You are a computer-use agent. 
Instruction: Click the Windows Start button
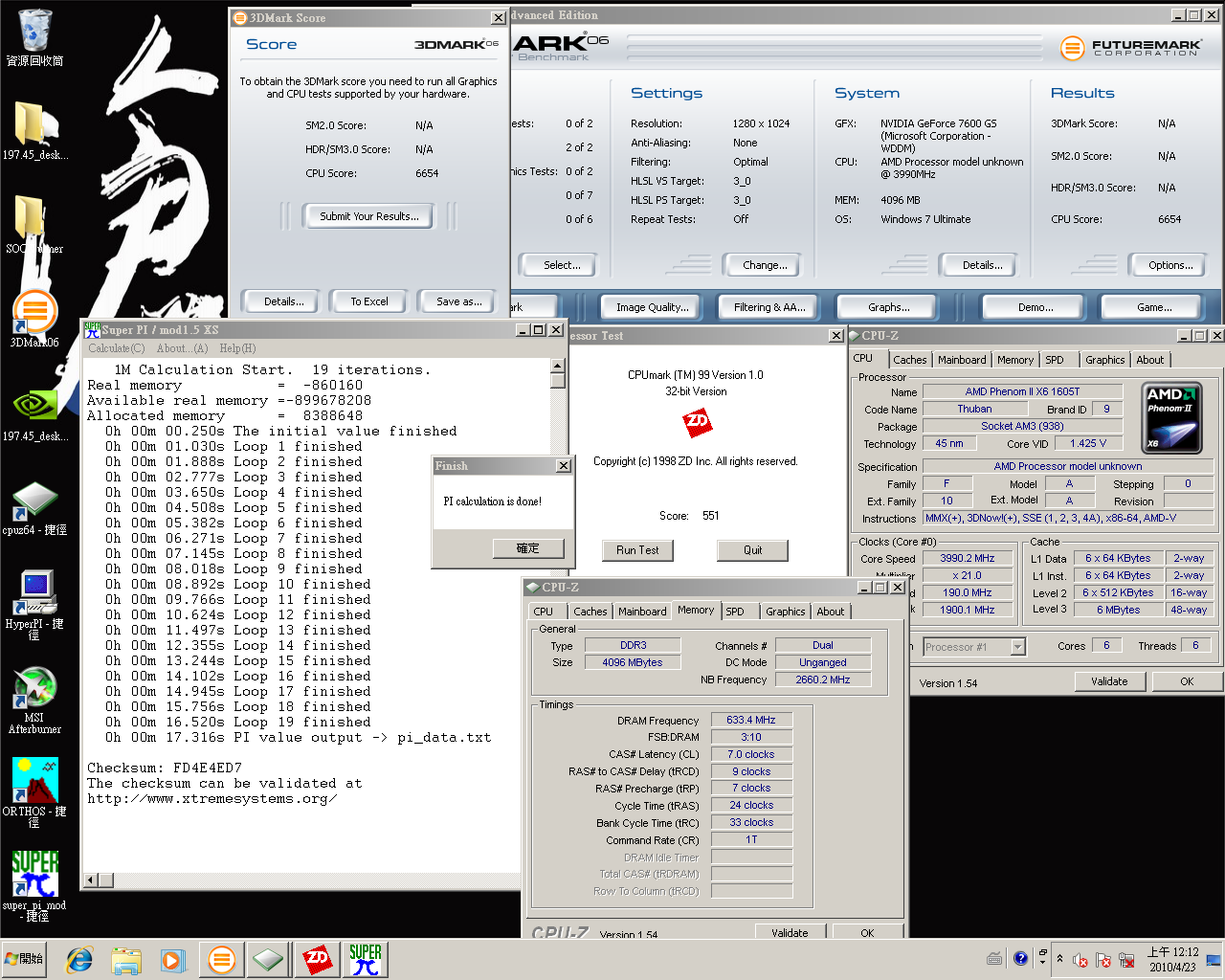coord(26,959)
